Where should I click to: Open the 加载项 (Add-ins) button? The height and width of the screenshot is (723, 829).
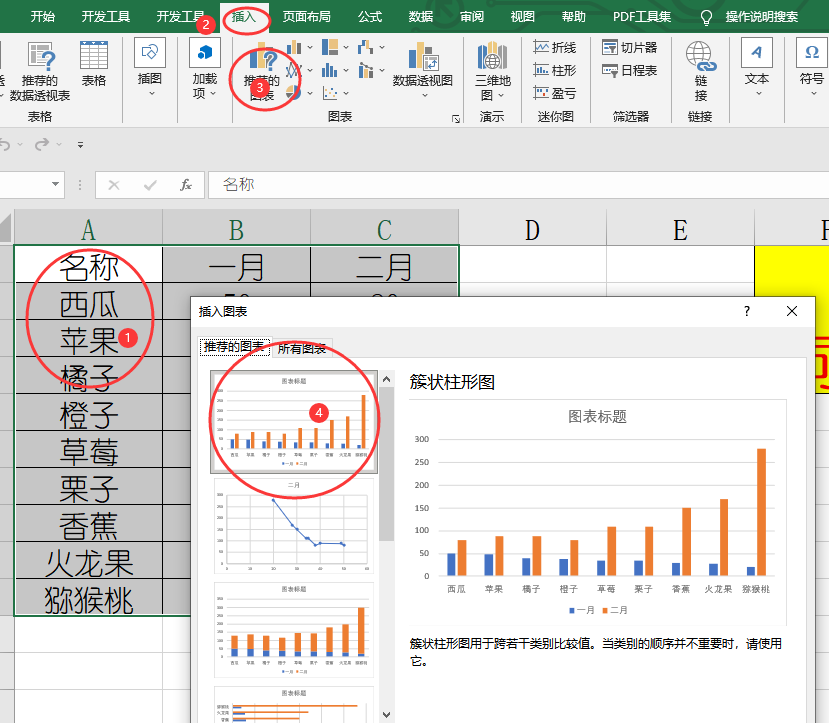(205, 68)
